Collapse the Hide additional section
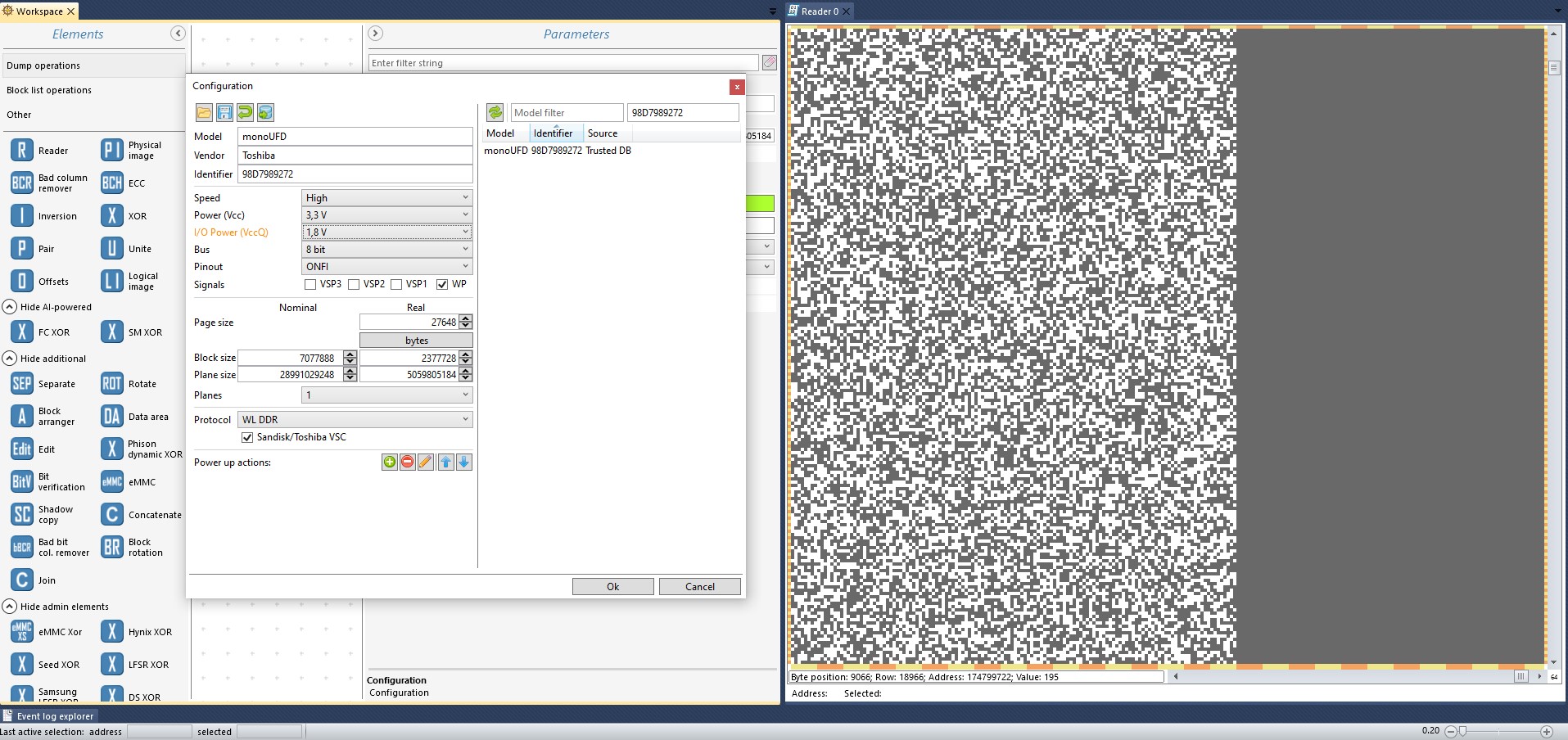1568x740 pixels. [10, 359]
